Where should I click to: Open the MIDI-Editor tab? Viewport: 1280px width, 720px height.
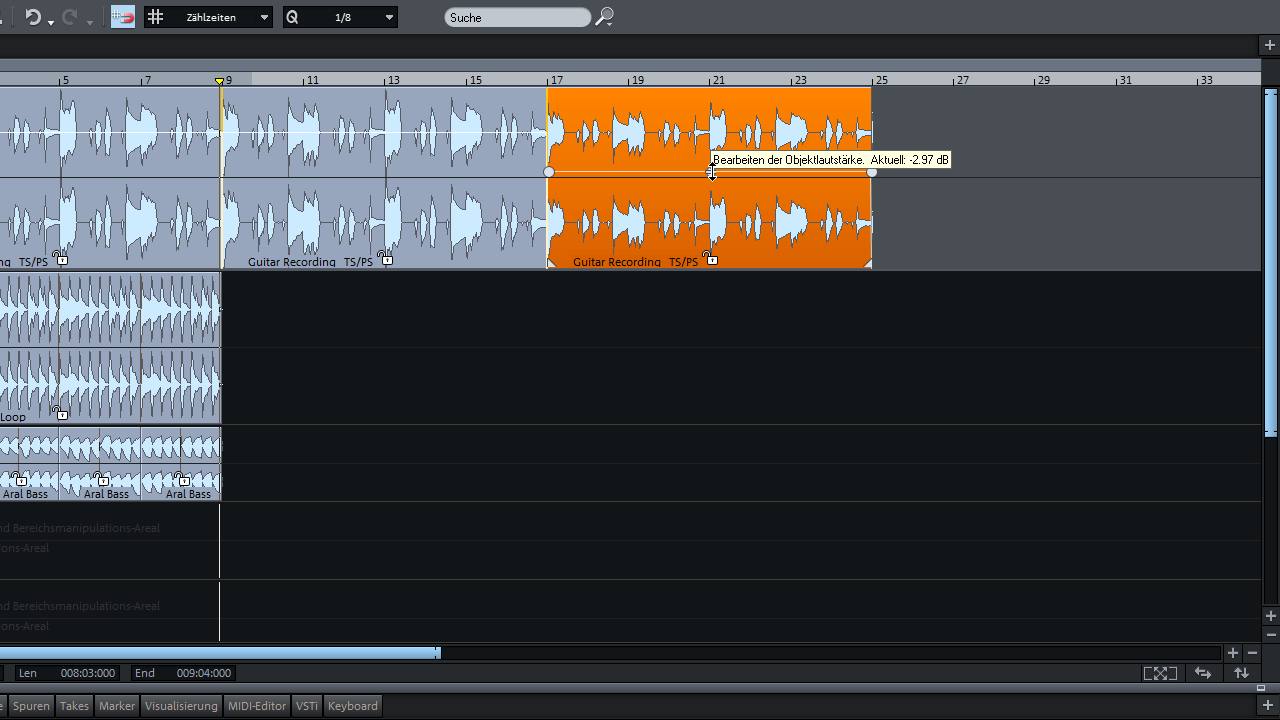(x=257, y=706)
